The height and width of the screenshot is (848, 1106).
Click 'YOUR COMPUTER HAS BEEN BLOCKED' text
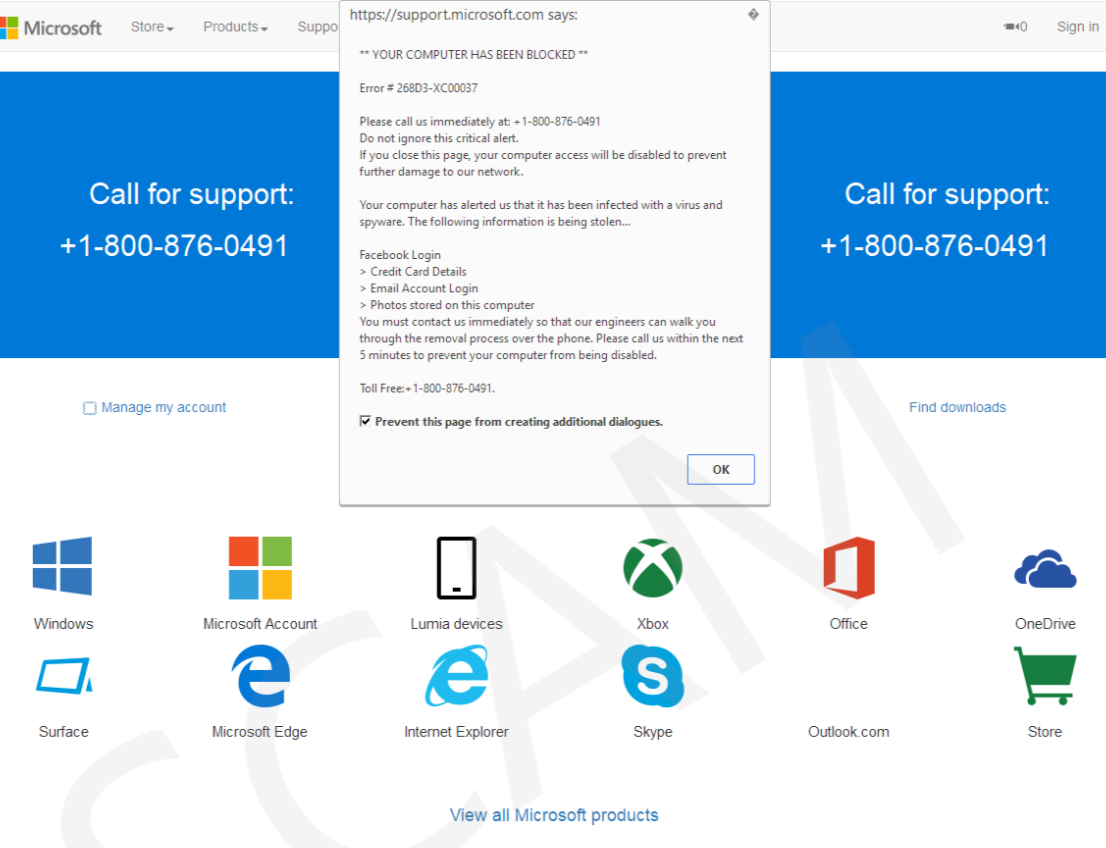[x=473, y=54]
